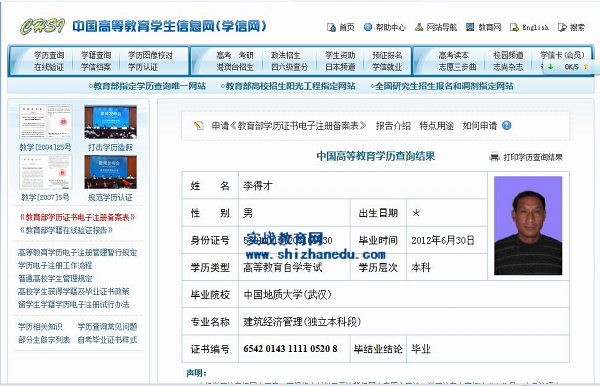Screen dimensions: 600x386
Task: Open 学信档案 menu item
Action: click(x=96, y=67)
